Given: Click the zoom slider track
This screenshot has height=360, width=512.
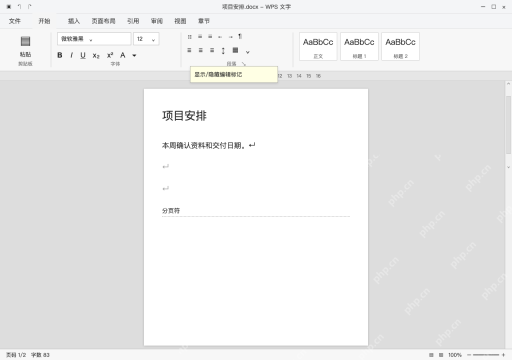Looking at the screenshot, I should point(486,355).
